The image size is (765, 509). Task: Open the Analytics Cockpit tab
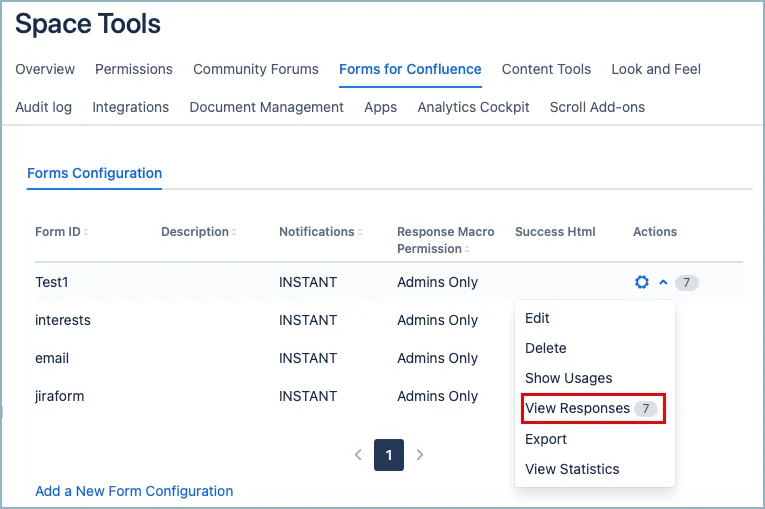pos(473,107)
